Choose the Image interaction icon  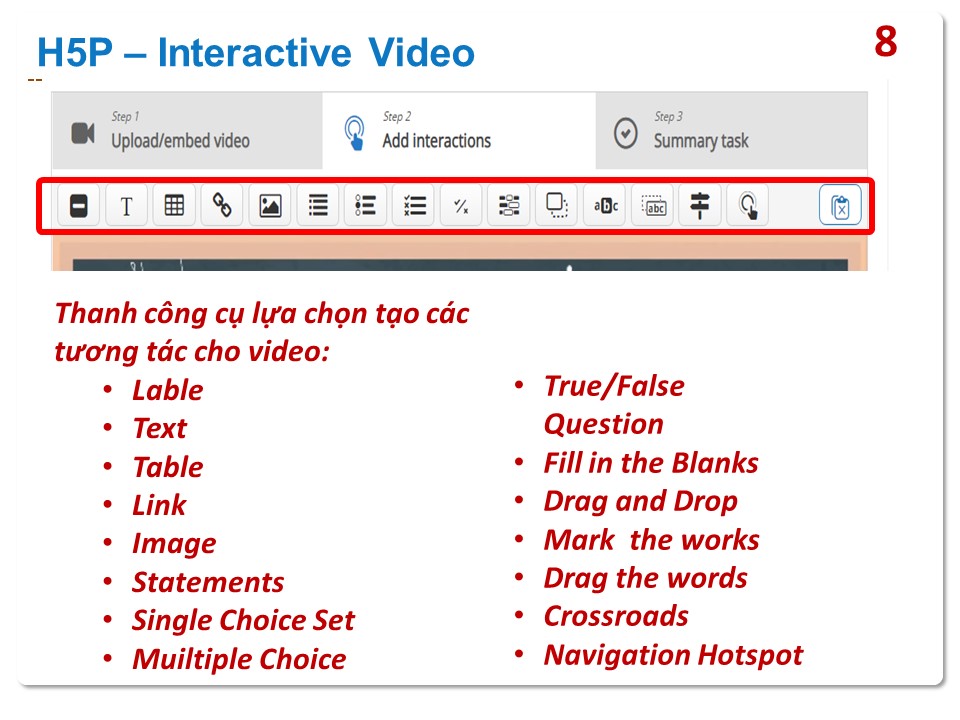click(270, 206)
